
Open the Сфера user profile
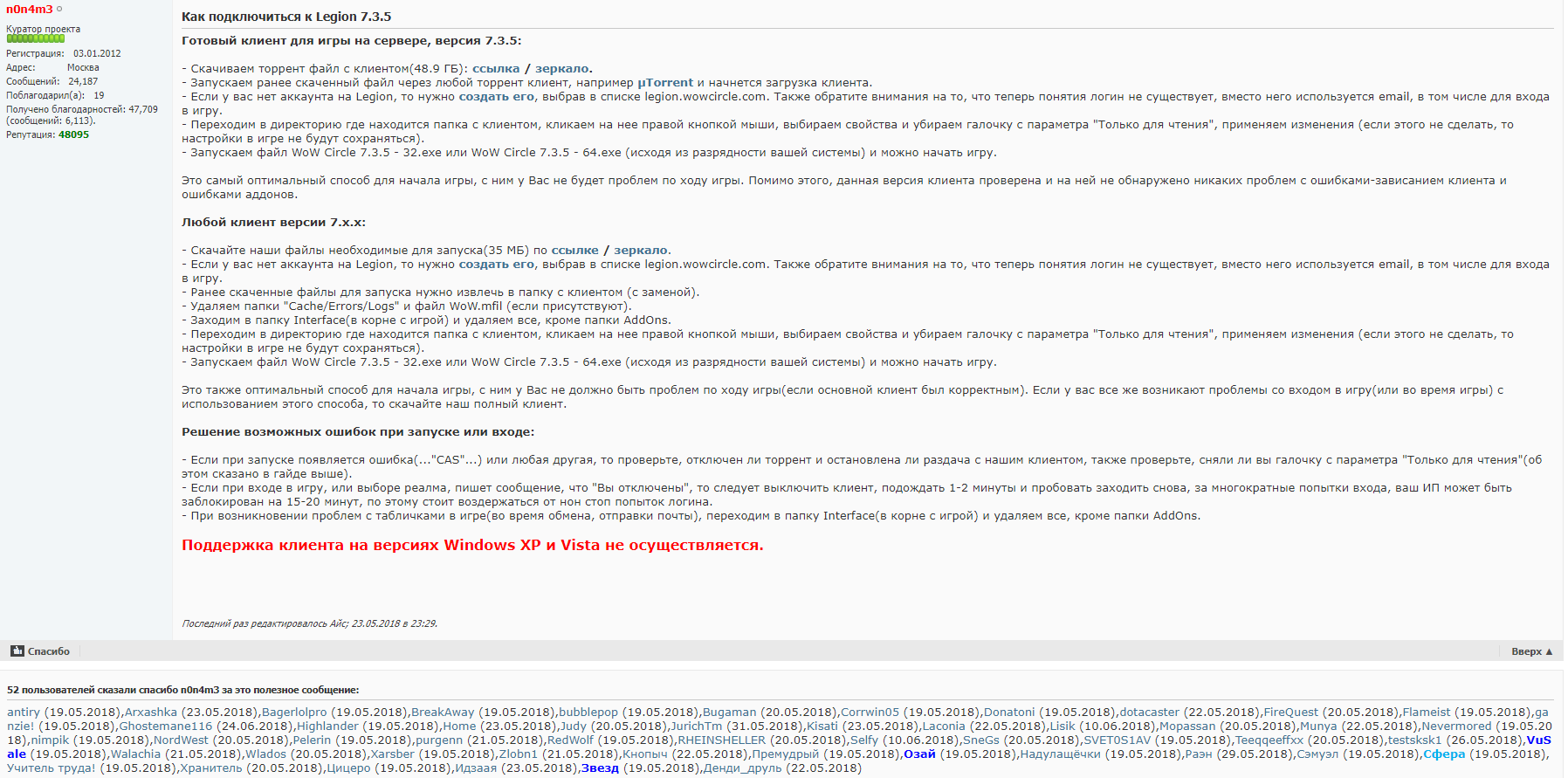[x=1443, y=754]
